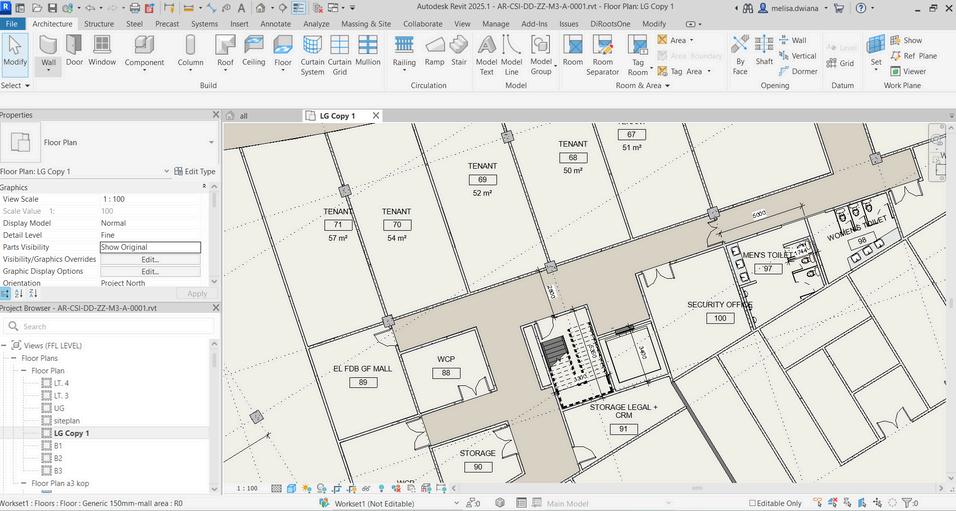Open the Parts Visibility dropdown

click(x=150, y=247)
